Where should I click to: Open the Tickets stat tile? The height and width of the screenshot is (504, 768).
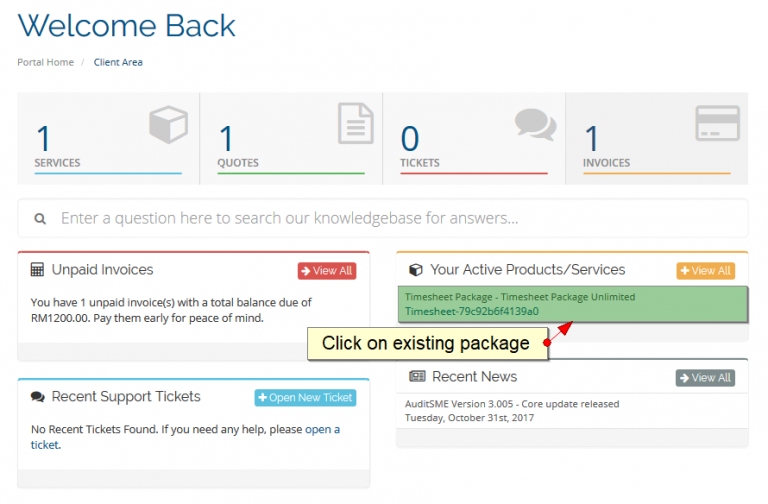pyautogui.click(x=474, y=139)
